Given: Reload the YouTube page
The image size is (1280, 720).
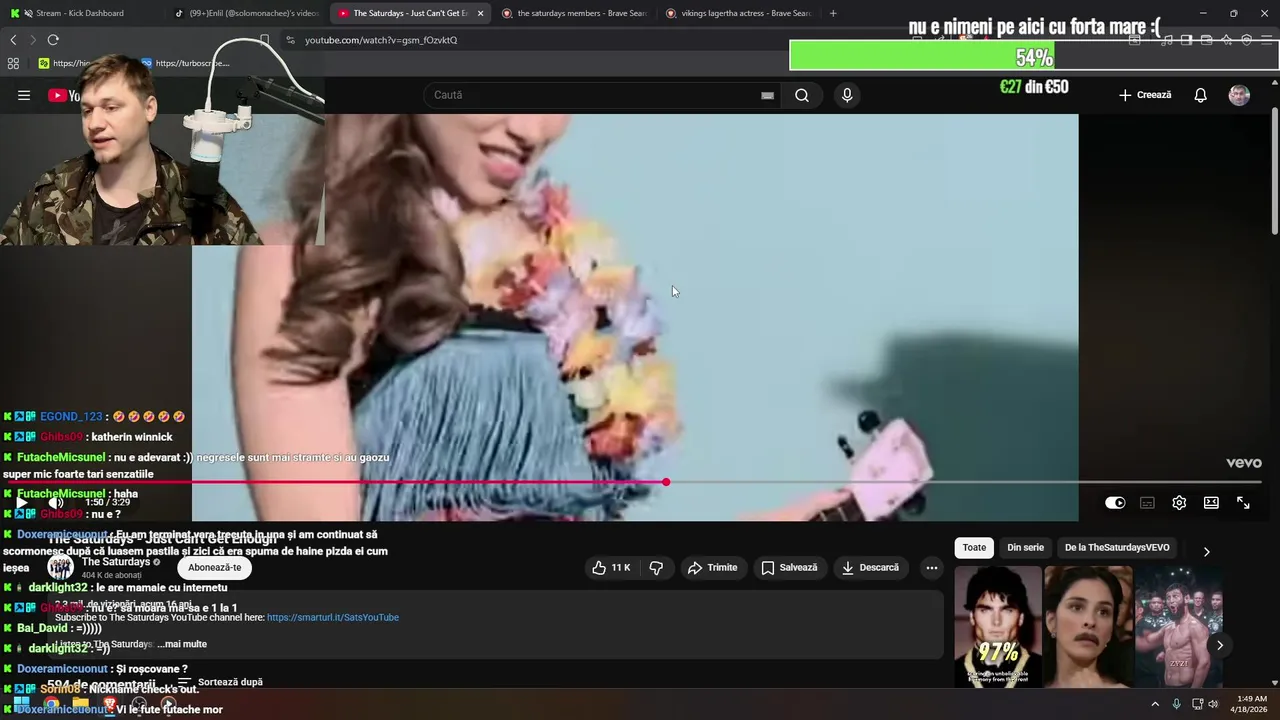Looking at the screenshot, I should (x=53, y=40).
